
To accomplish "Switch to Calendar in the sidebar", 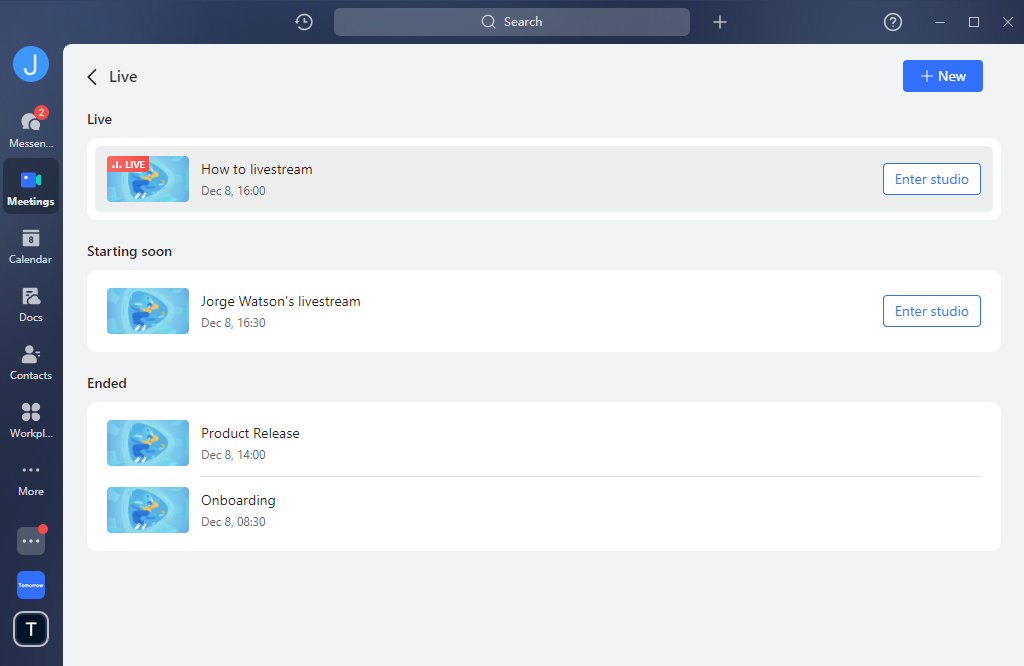I will pyautogui.click(x=31, y=242).
